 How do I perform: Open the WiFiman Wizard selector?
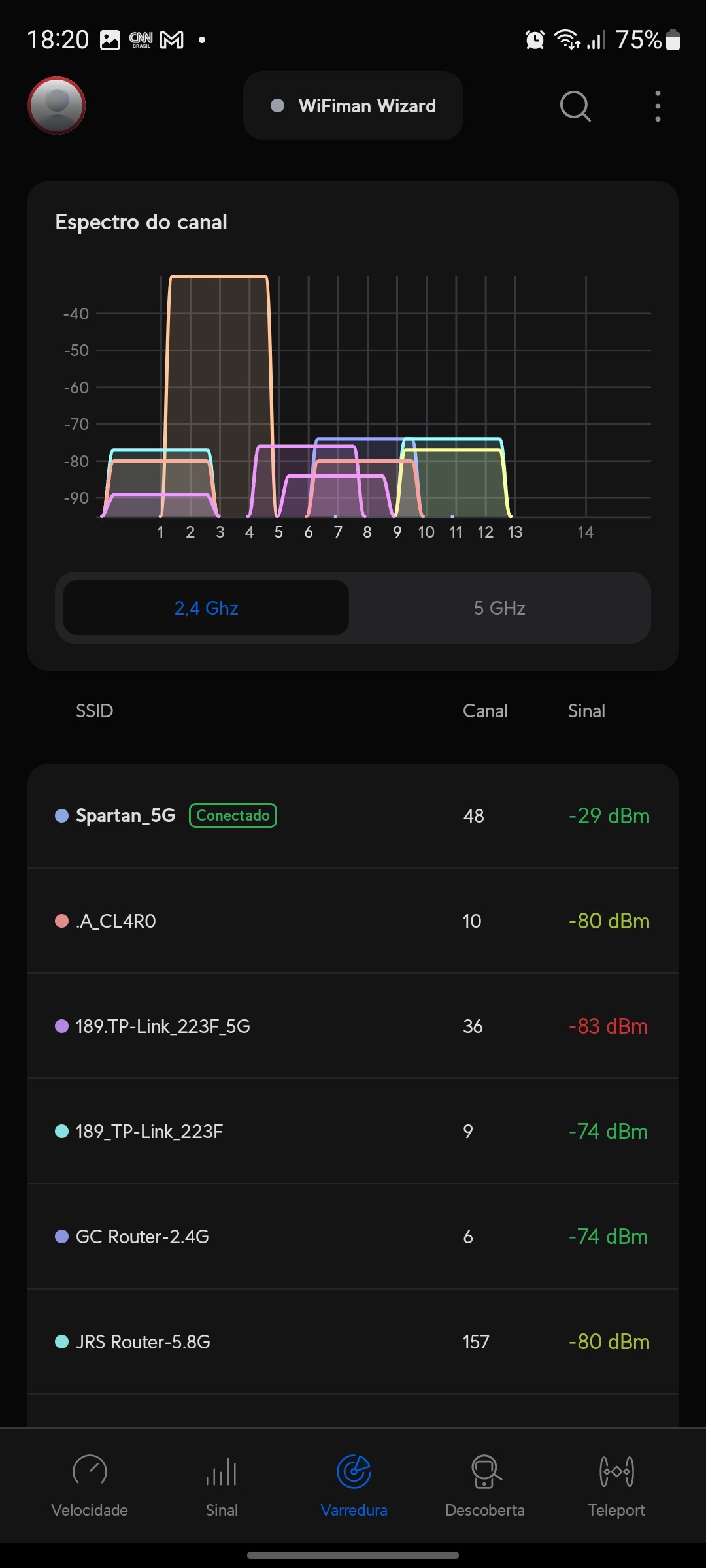[x=353, y=106]
